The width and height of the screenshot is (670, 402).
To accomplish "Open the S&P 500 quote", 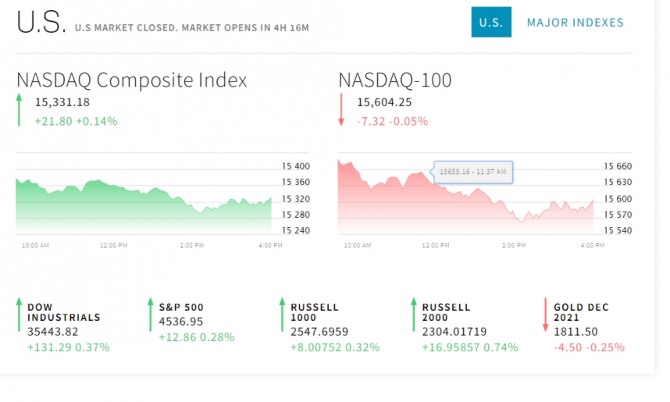I will pyautogui.click(x=181, y=307).
